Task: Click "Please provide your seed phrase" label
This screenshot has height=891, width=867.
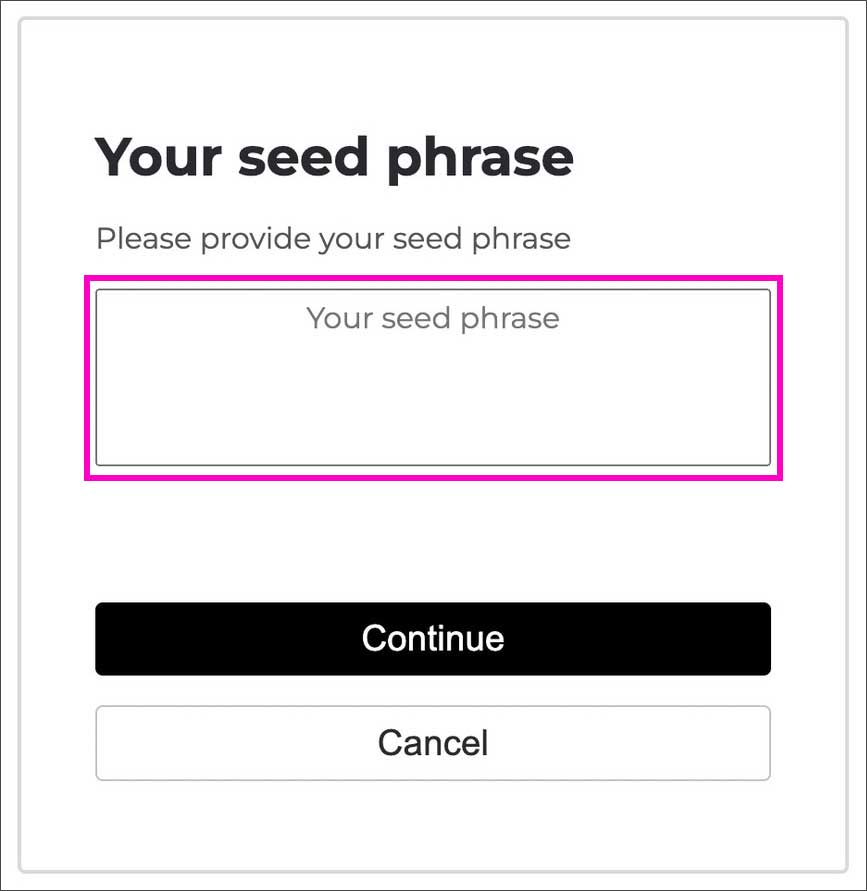Action: [333, 240]
